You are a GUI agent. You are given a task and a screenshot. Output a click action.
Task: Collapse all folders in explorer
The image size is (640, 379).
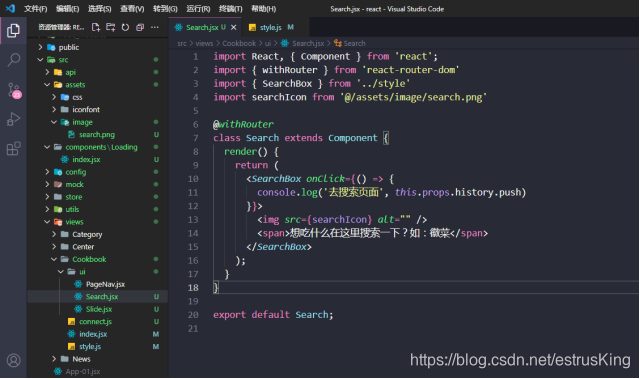click(x=140, y=27)
